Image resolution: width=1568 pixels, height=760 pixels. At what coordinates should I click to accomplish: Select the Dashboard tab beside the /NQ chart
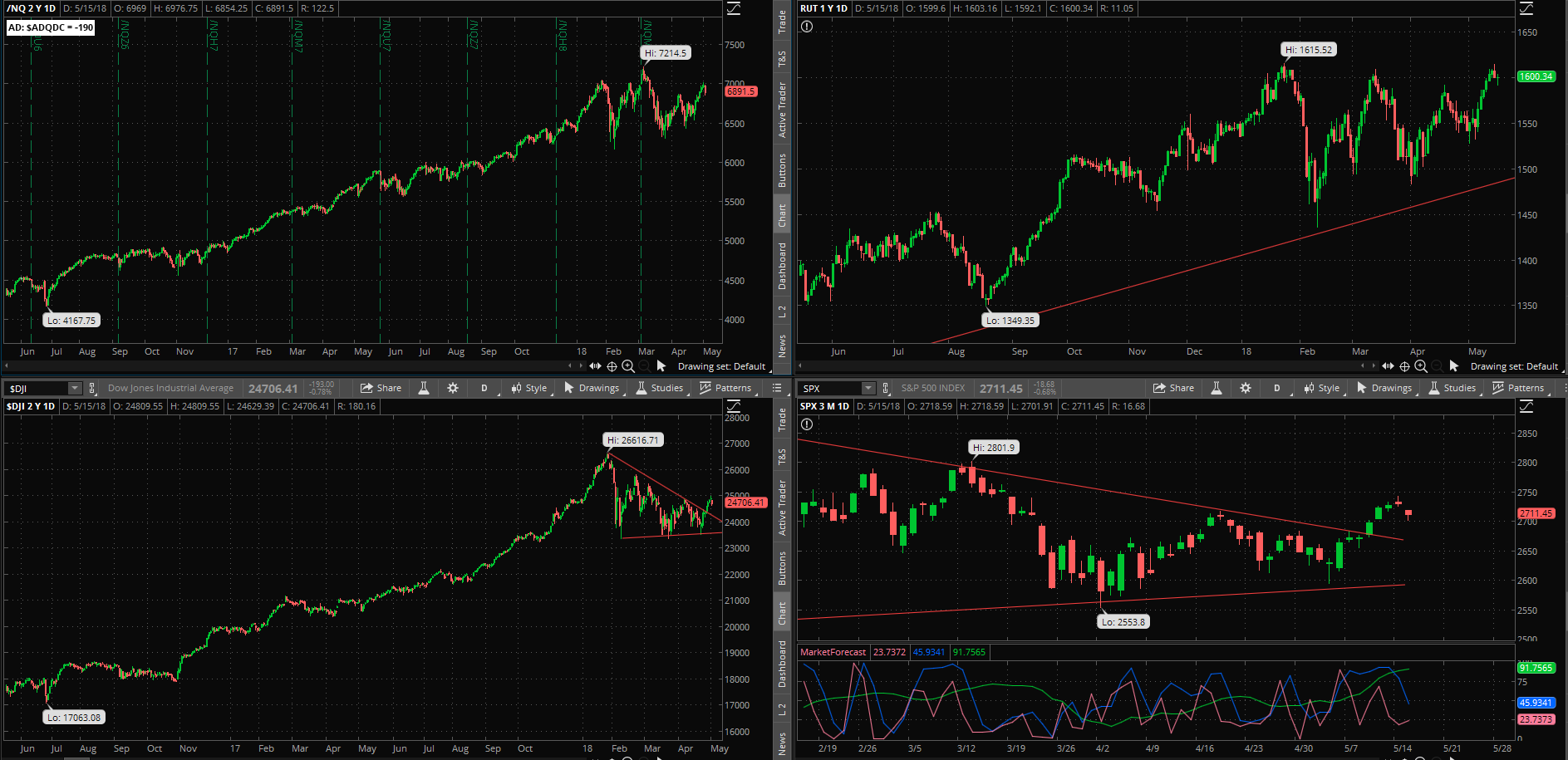(782, 266)
